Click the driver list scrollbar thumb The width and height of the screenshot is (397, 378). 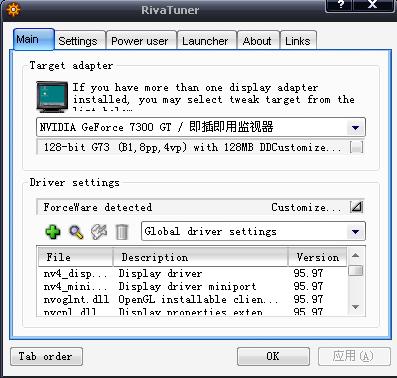click(x=355, y=270)
